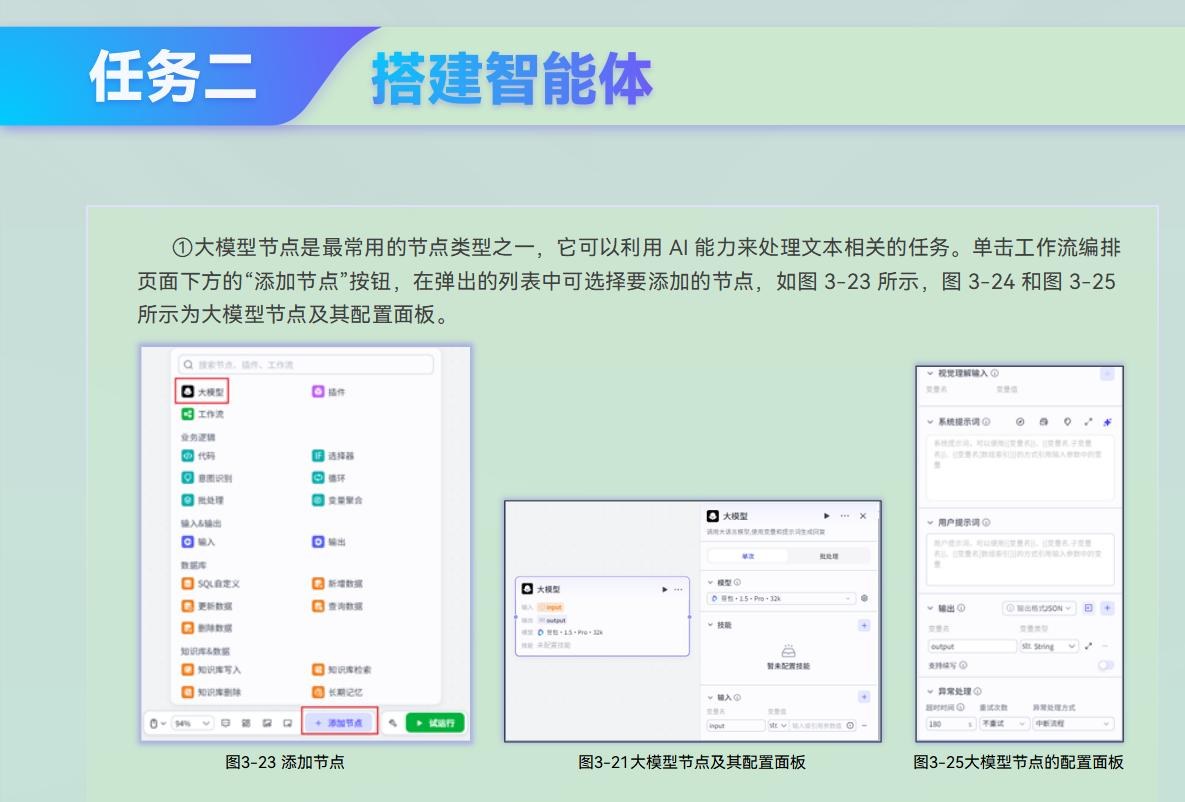Collapse the 视觉理解输入 section
This screenshot has height=802, width=1185.
click(930, 373)
